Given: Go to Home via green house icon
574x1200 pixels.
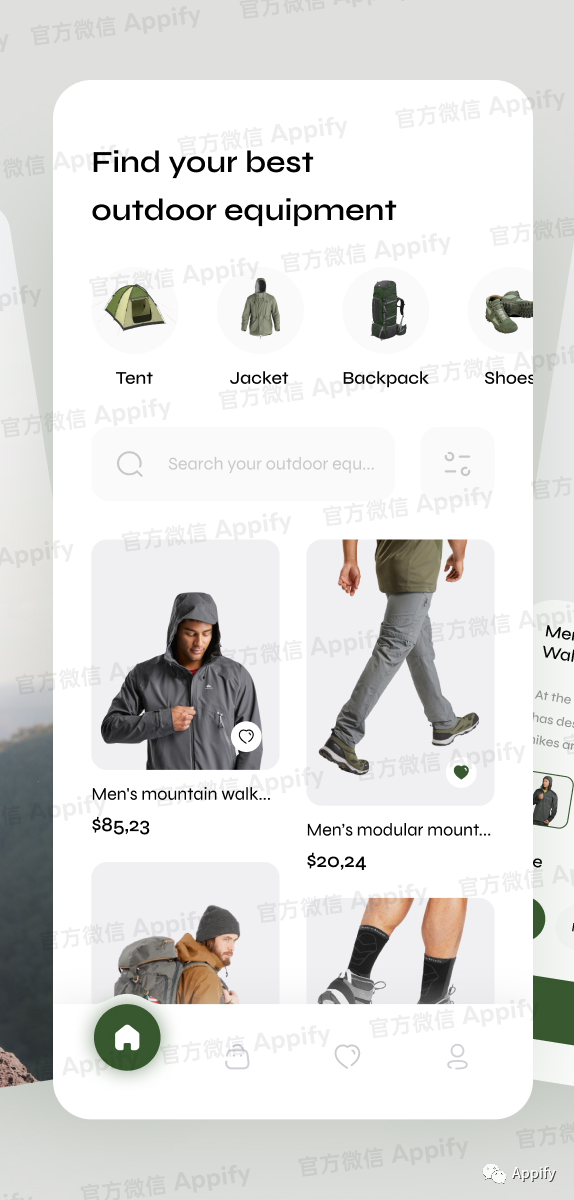Looking at the screenshot, I should (127, 1038).
